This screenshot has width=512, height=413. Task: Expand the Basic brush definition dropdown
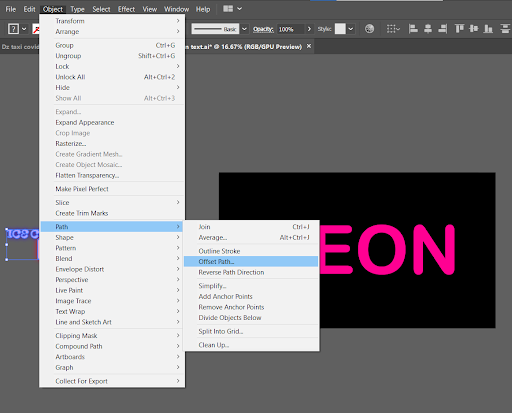click(244, 29)
